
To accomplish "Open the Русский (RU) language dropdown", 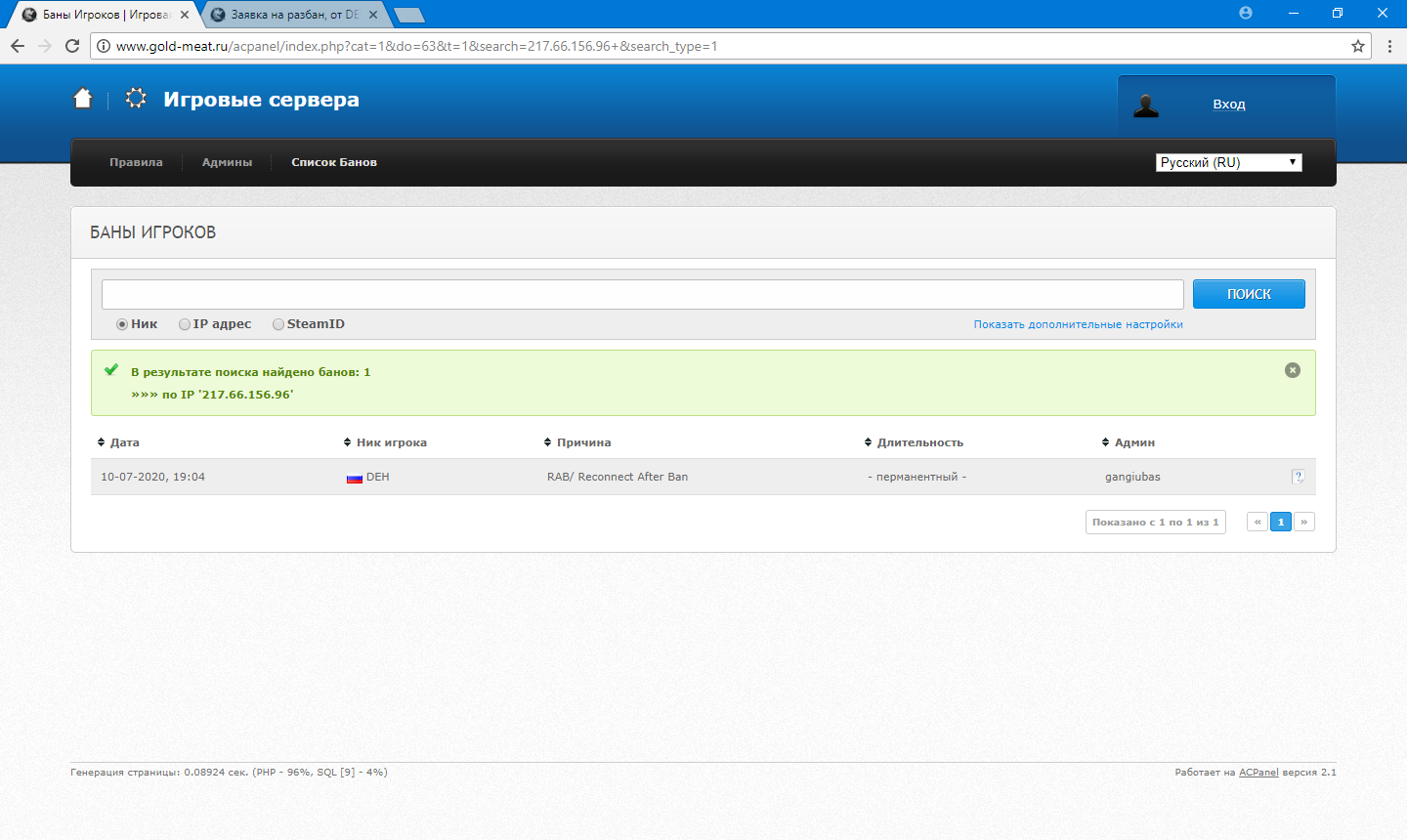I will (1229, 162).
